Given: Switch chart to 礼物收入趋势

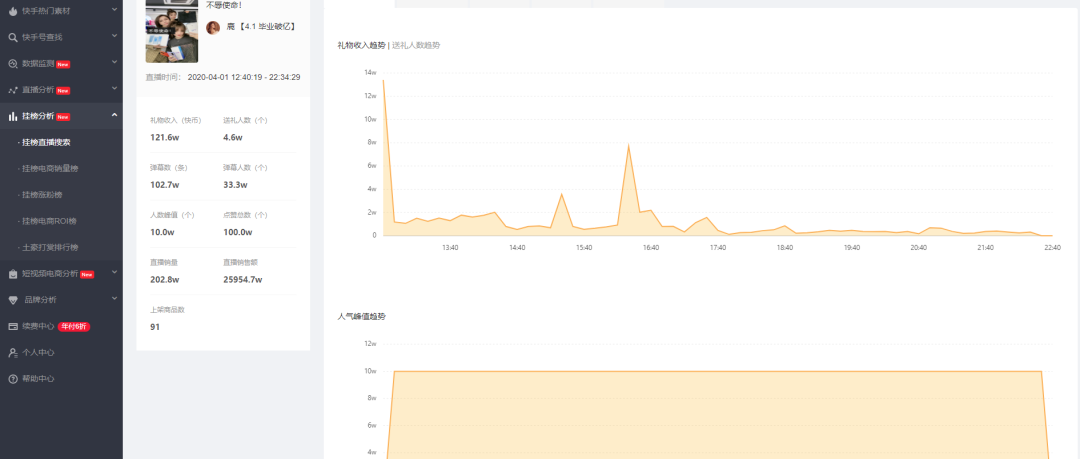Looking at the screenshot, I should point(362,45).
